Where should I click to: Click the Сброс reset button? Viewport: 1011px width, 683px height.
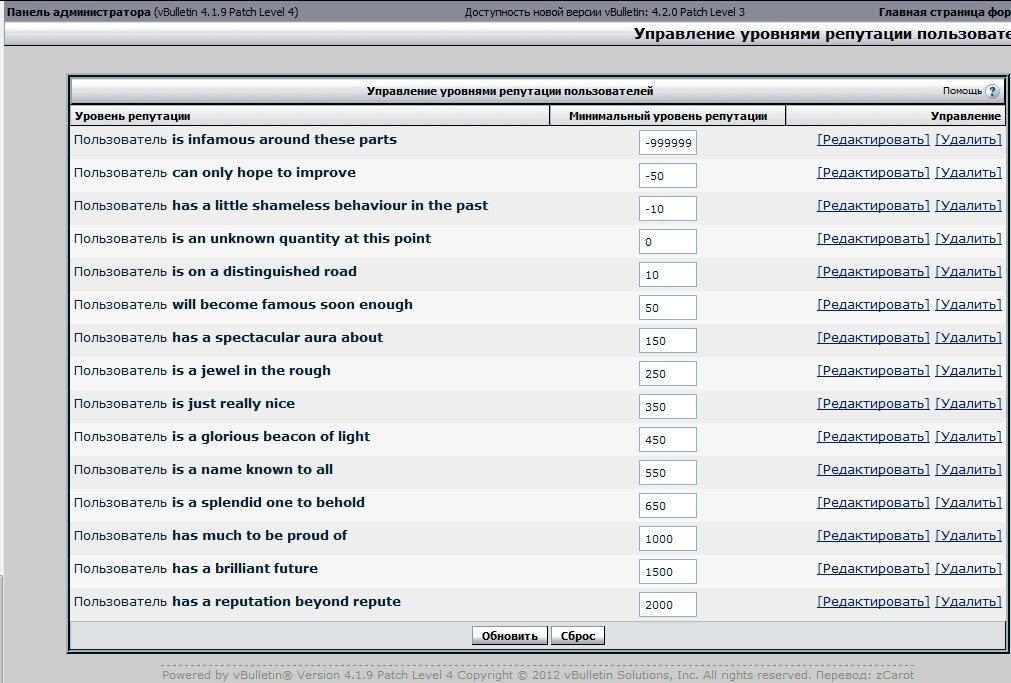[x=578, y=636]
